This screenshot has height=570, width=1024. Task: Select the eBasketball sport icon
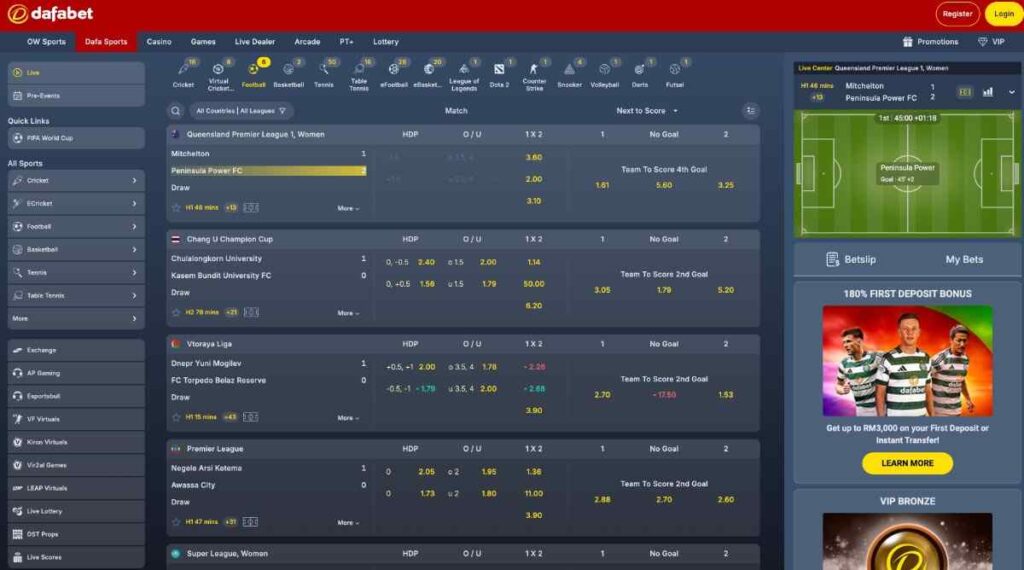tap(429, 74)
